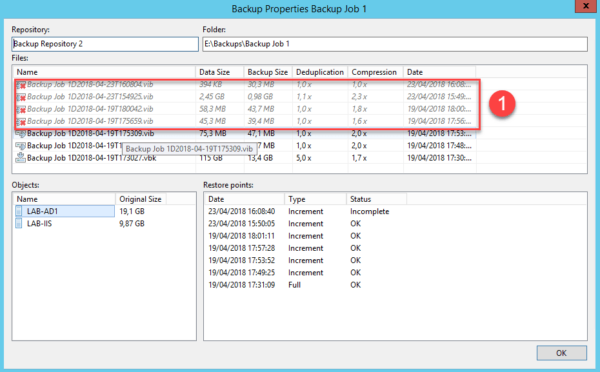Viewport: 600px width, 372px height.
Task: Click the Incomplete status cell
Action: (370, 211)
